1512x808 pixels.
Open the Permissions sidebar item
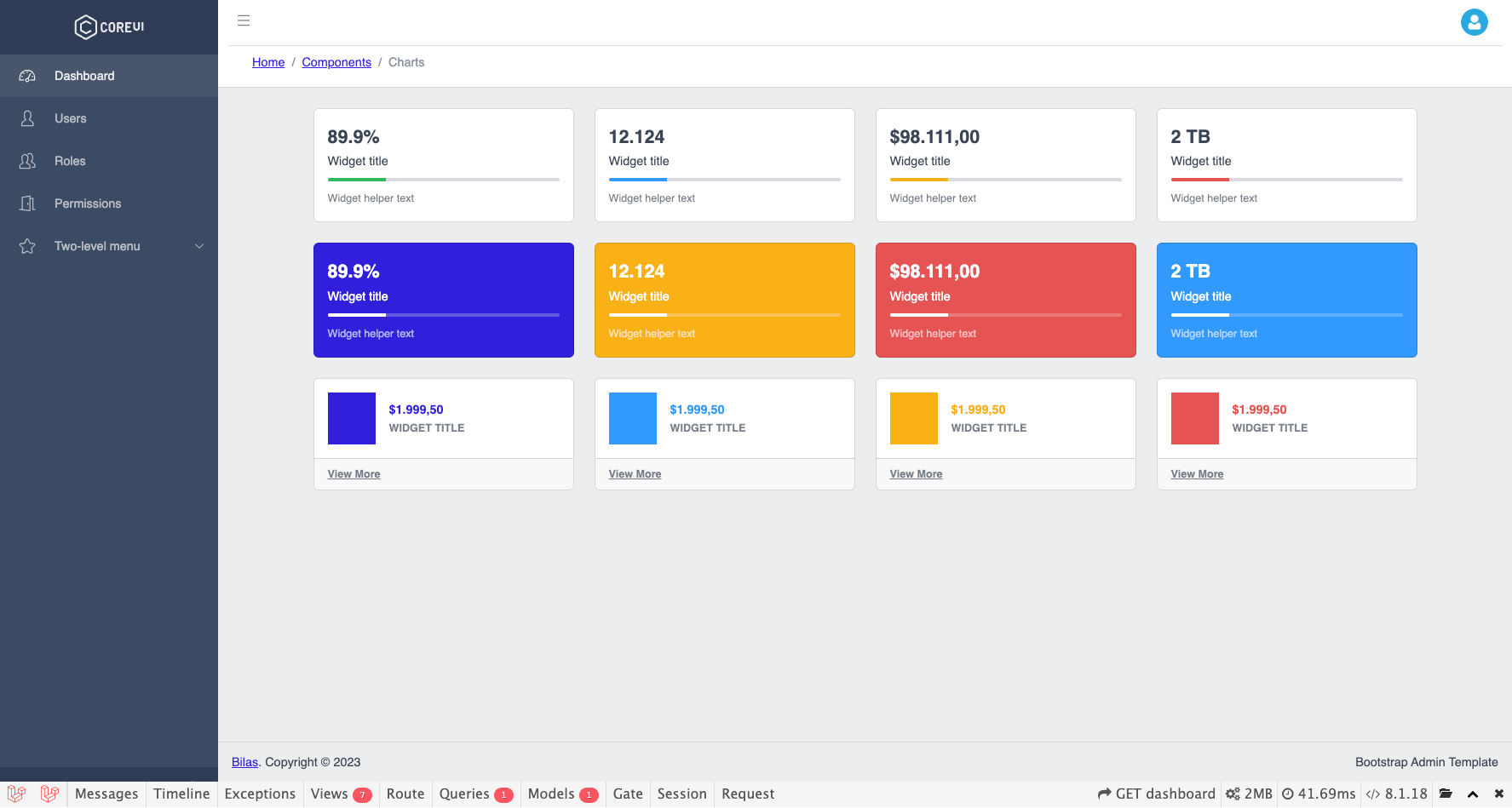pos(109,203)
